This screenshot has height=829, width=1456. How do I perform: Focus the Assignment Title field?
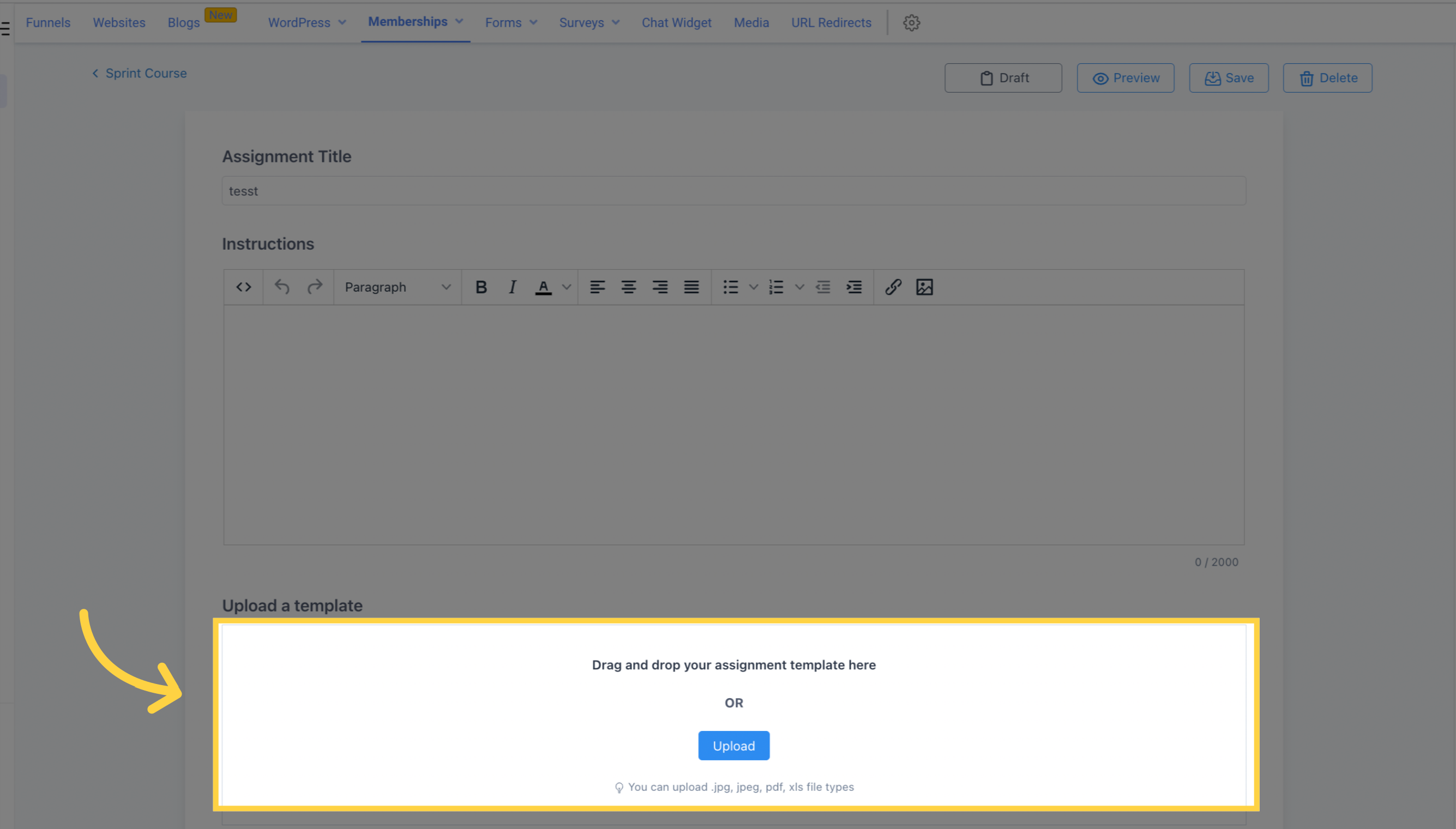pos(733,191)
